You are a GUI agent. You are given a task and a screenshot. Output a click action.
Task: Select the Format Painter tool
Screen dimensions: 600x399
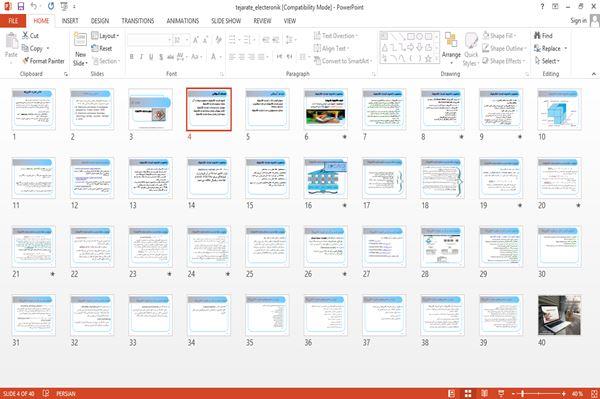point(43,61)
